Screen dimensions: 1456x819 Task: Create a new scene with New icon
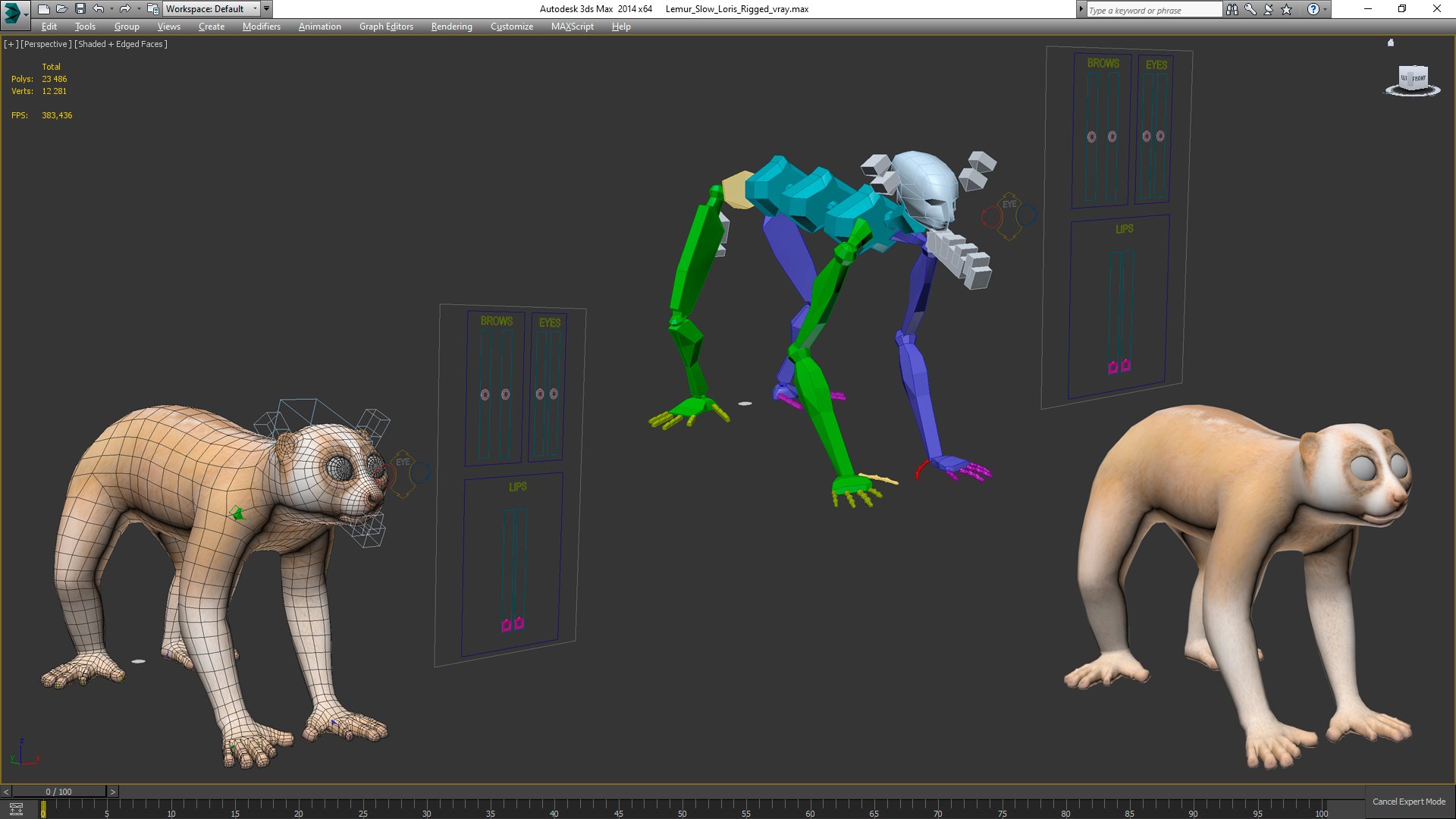(44, 9)
